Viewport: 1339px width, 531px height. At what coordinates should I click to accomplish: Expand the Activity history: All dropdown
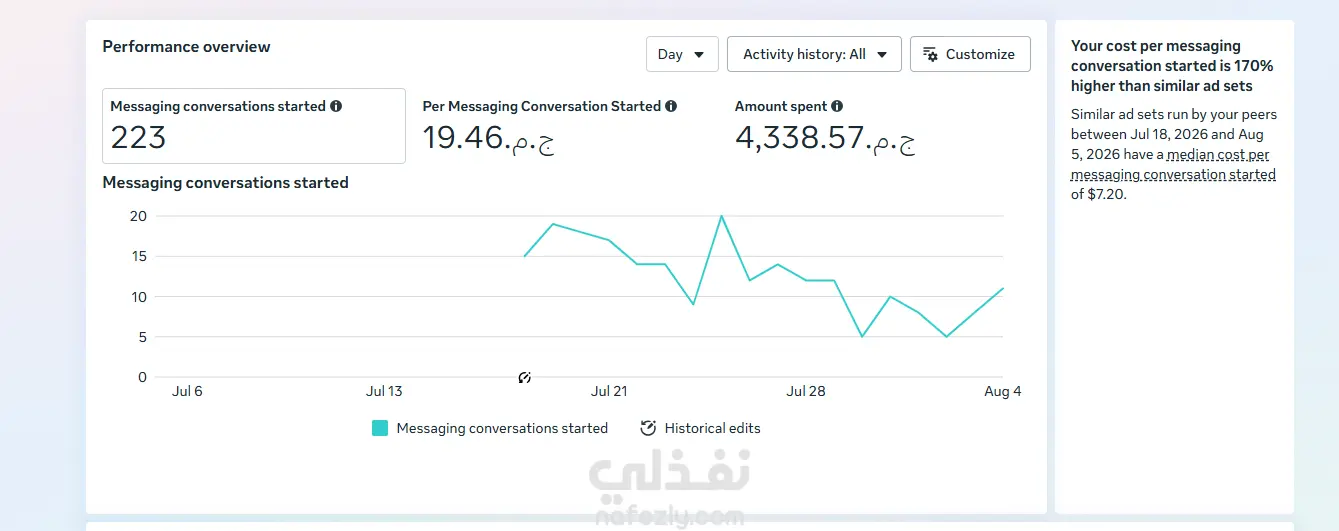click(x=814, y=54)
